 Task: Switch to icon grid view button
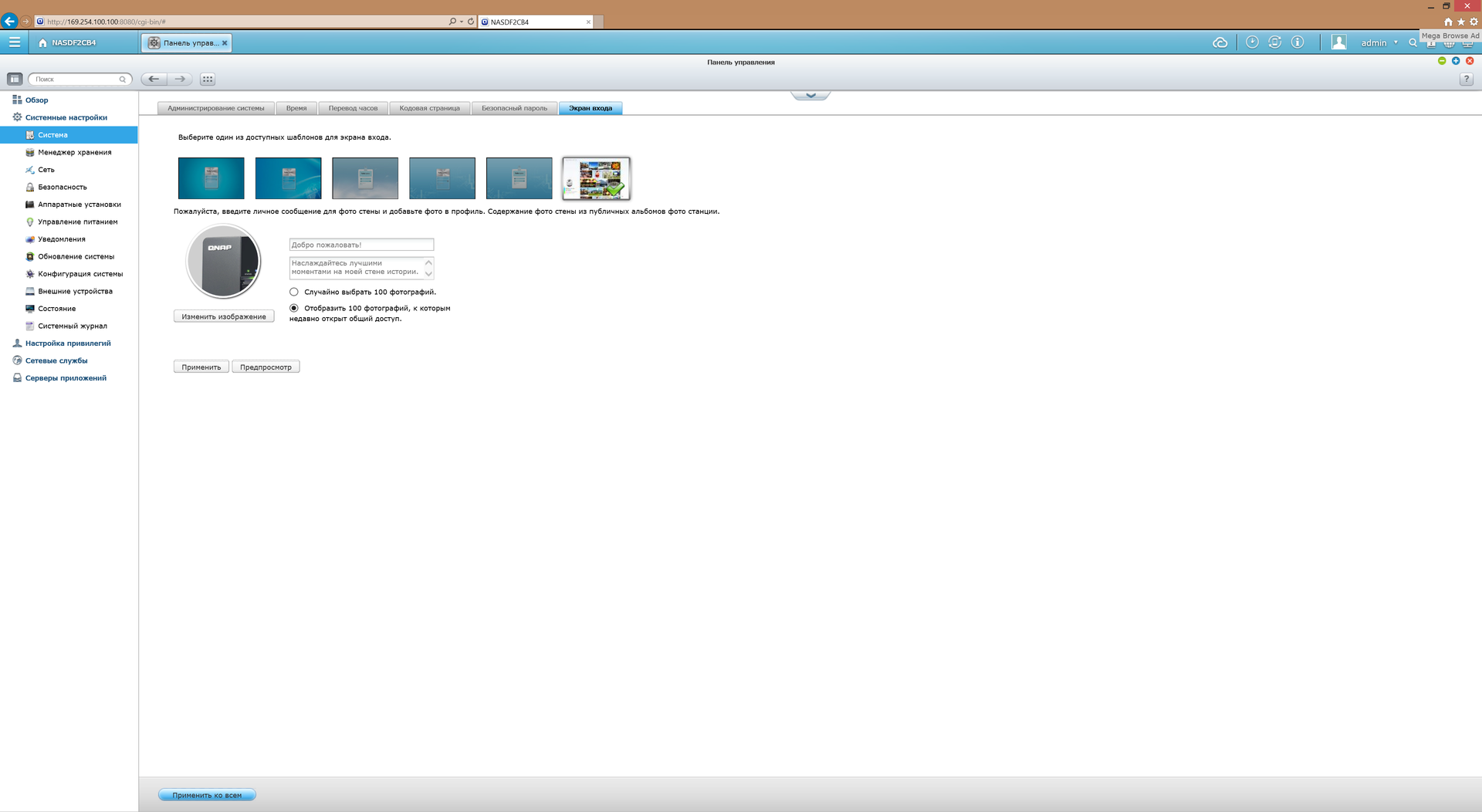pyautogui.click(x=207, y=79)
